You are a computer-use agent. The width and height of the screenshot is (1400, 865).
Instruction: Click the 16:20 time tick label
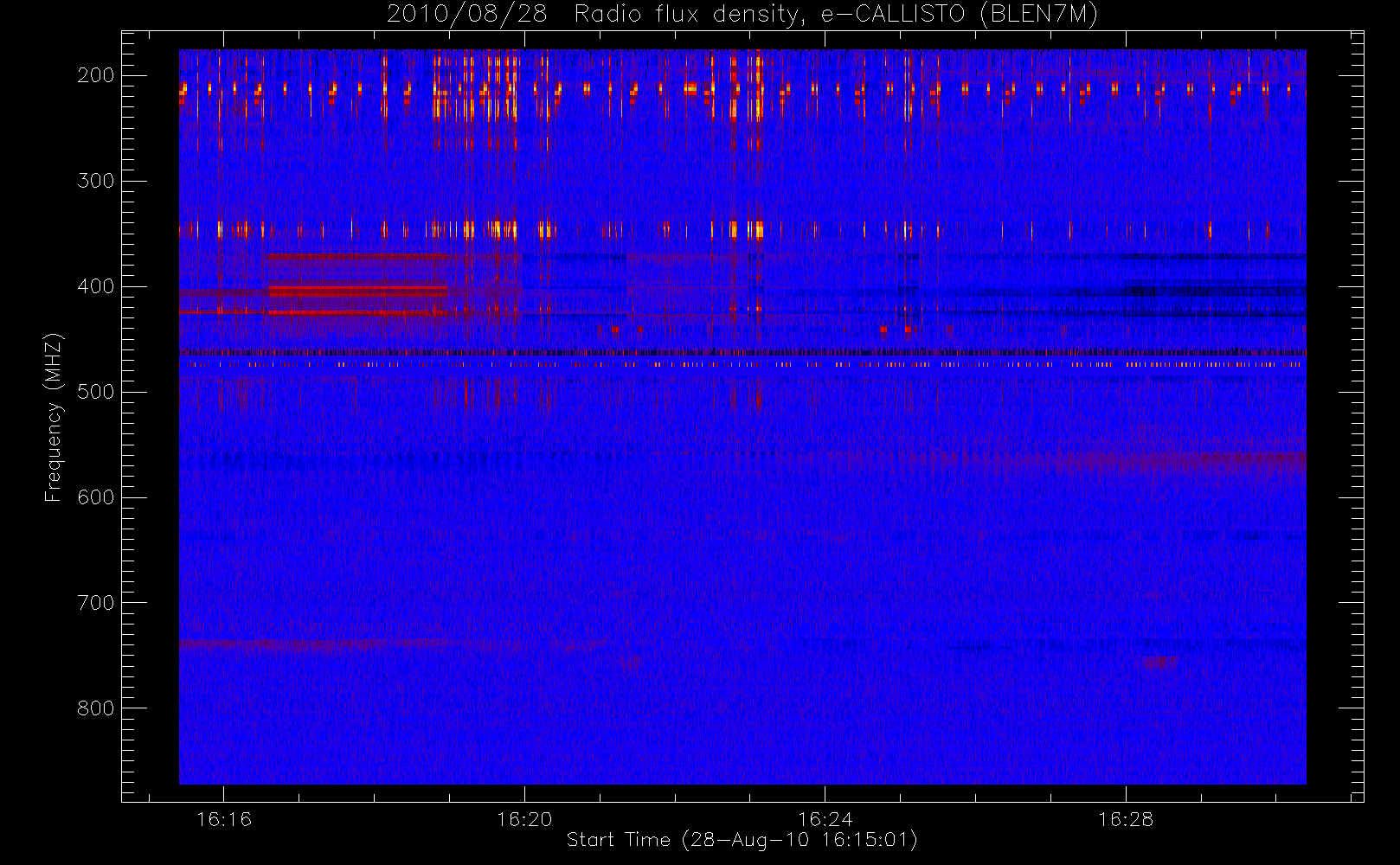524,819
